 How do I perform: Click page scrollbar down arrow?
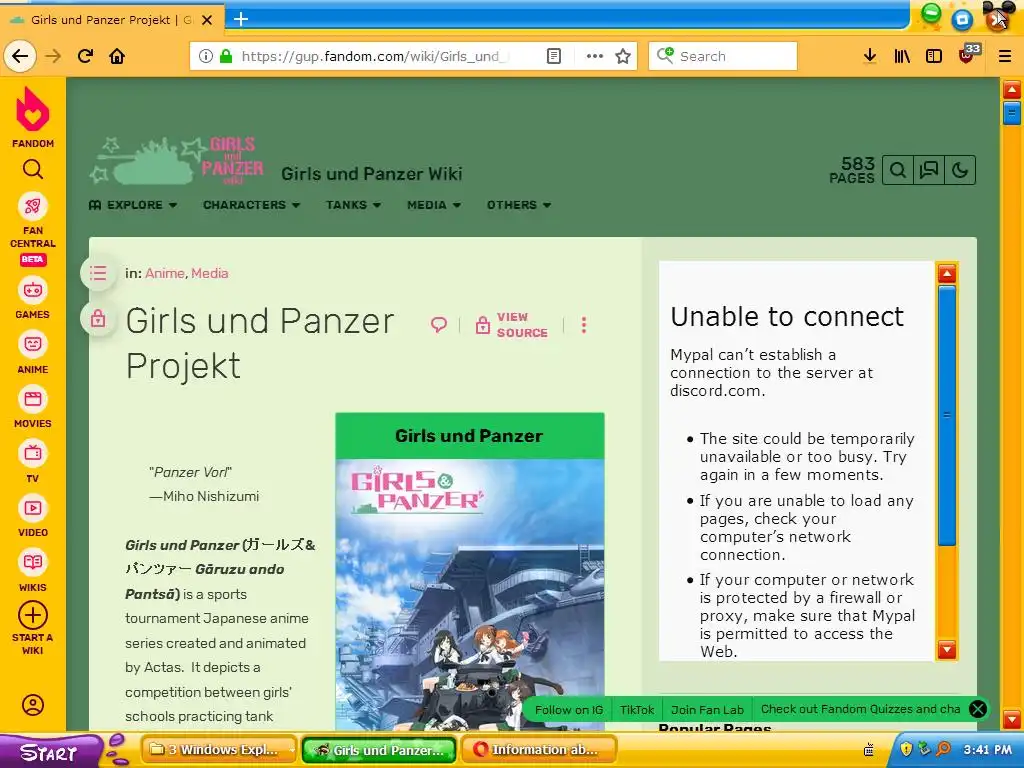[x=1012, y=720]
